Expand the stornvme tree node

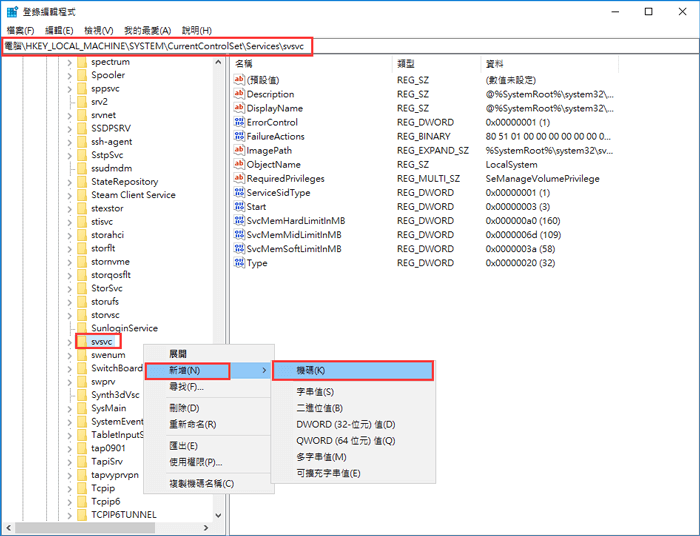(69, 262)
